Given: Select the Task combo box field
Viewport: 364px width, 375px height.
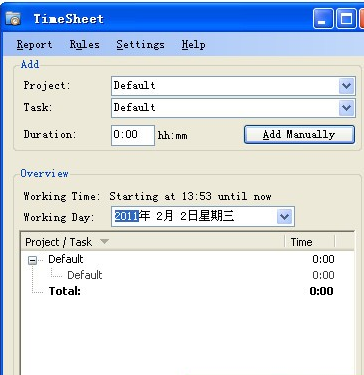Looking at the screenshot, I should [233, 108].
